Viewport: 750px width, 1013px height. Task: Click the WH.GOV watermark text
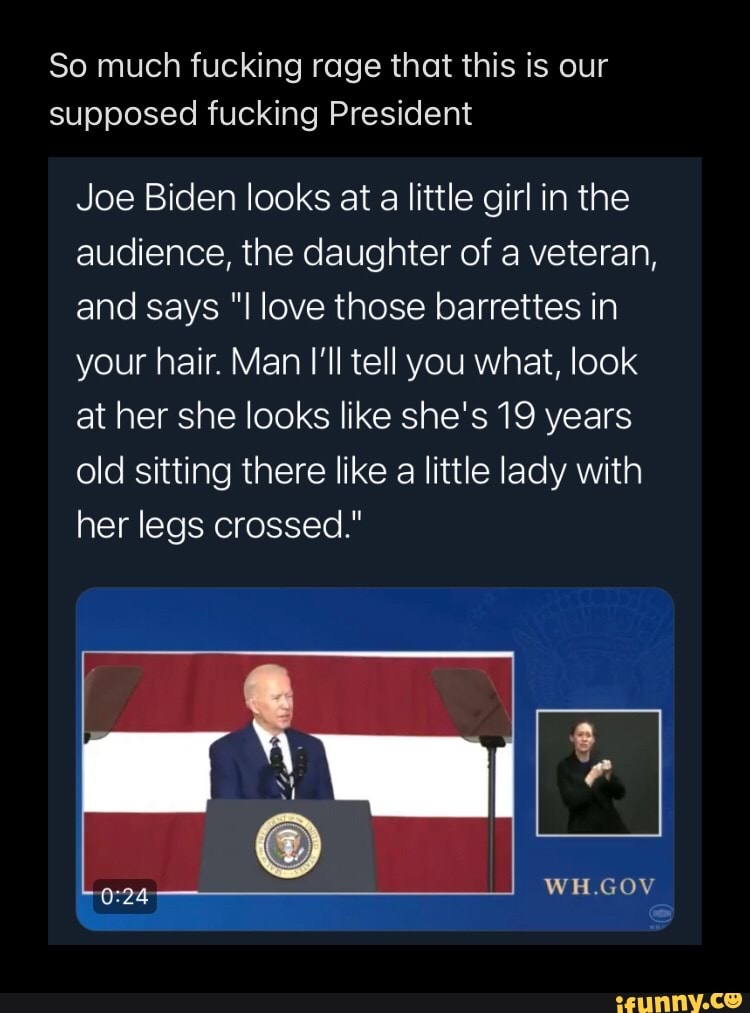(x=599, y=885)
